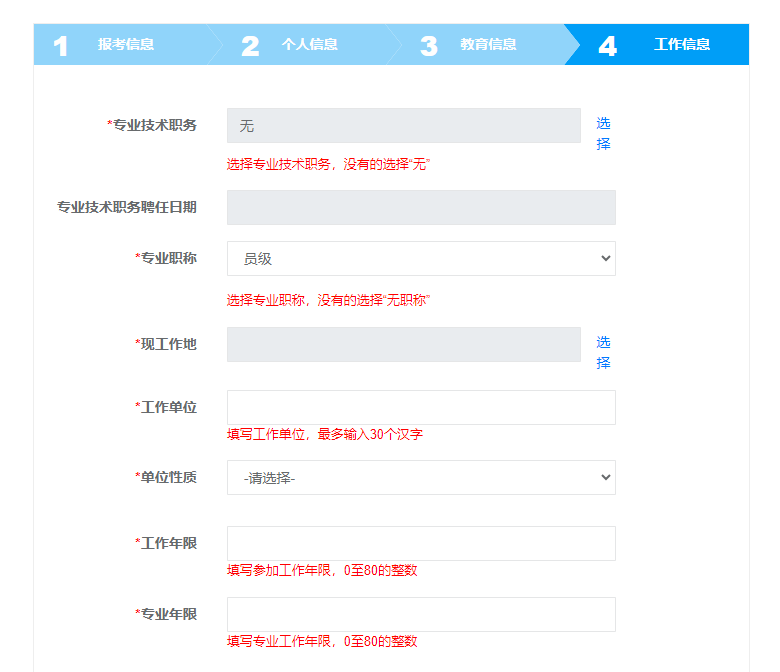Screen dimensions: 780x672
Task: Click hint text 选择专业职称，没有的选择“无职称”
Action: coord(328,300)
